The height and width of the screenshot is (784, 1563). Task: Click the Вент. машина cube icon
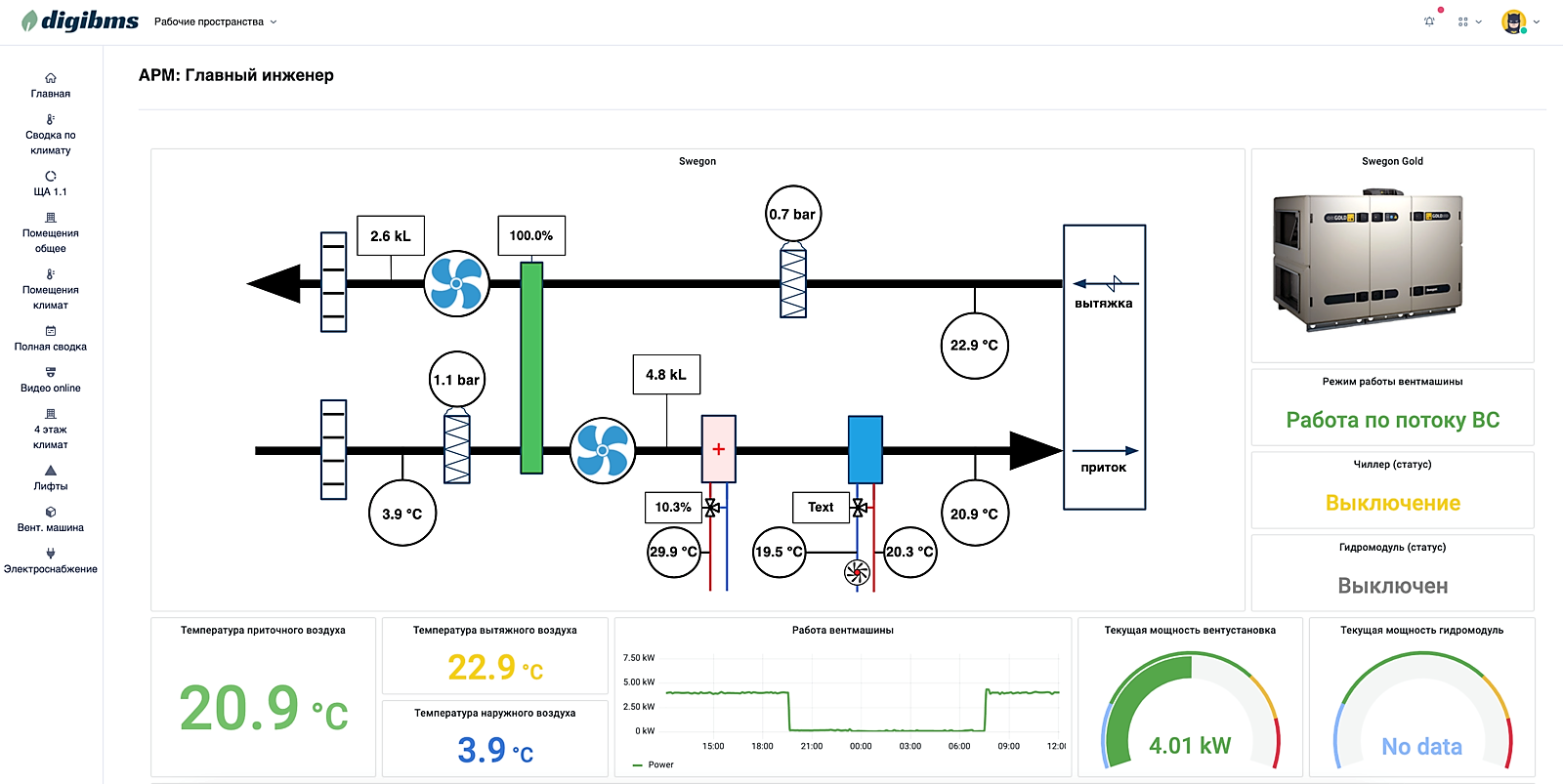tap(51, 512)
